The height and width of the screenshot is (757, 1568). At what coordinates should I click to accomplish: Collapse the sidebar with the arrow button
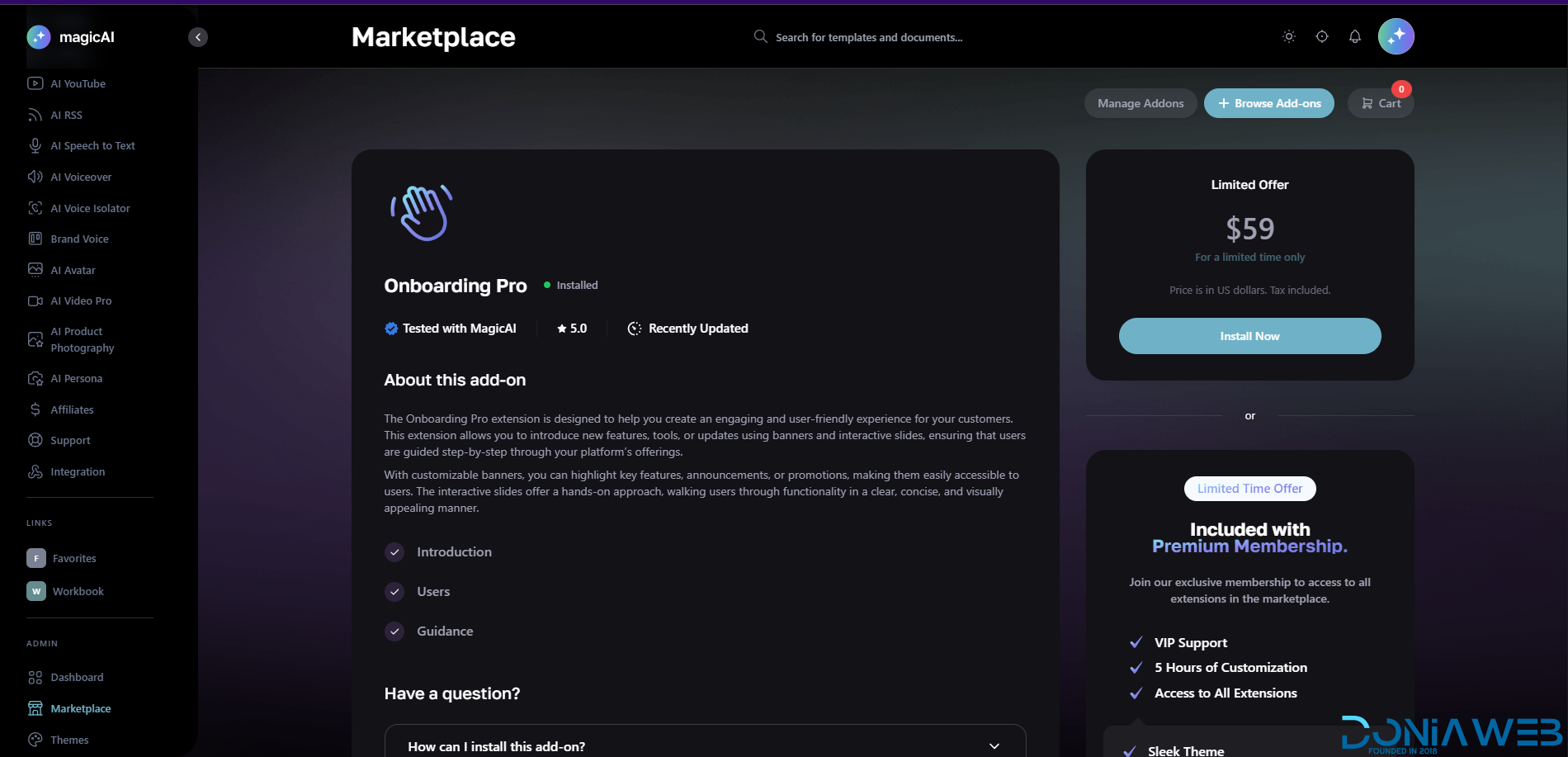[x=198, y=37]
